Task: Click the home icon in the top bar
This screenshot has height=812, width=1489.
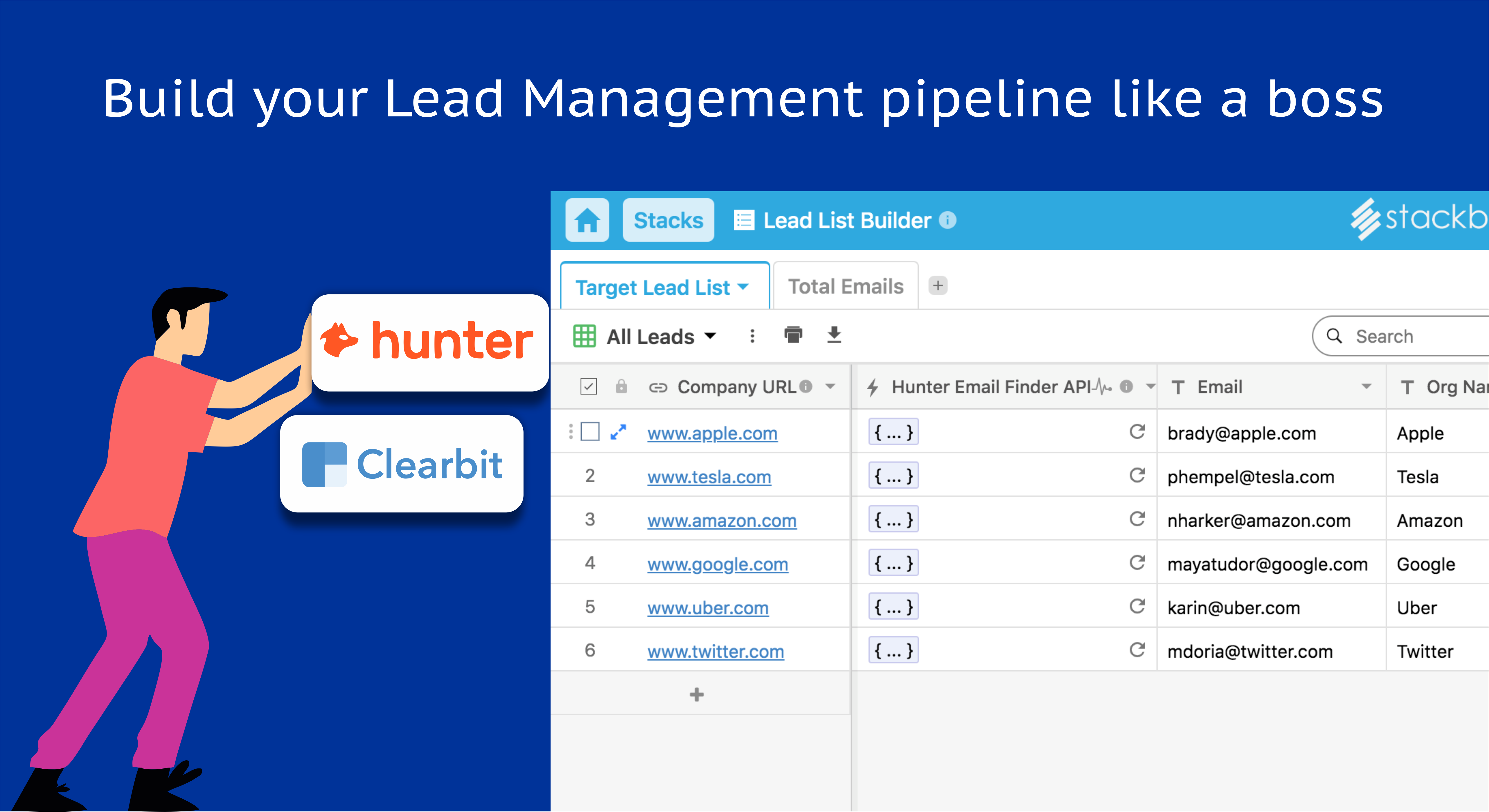Action: click(x=587, y=219)
